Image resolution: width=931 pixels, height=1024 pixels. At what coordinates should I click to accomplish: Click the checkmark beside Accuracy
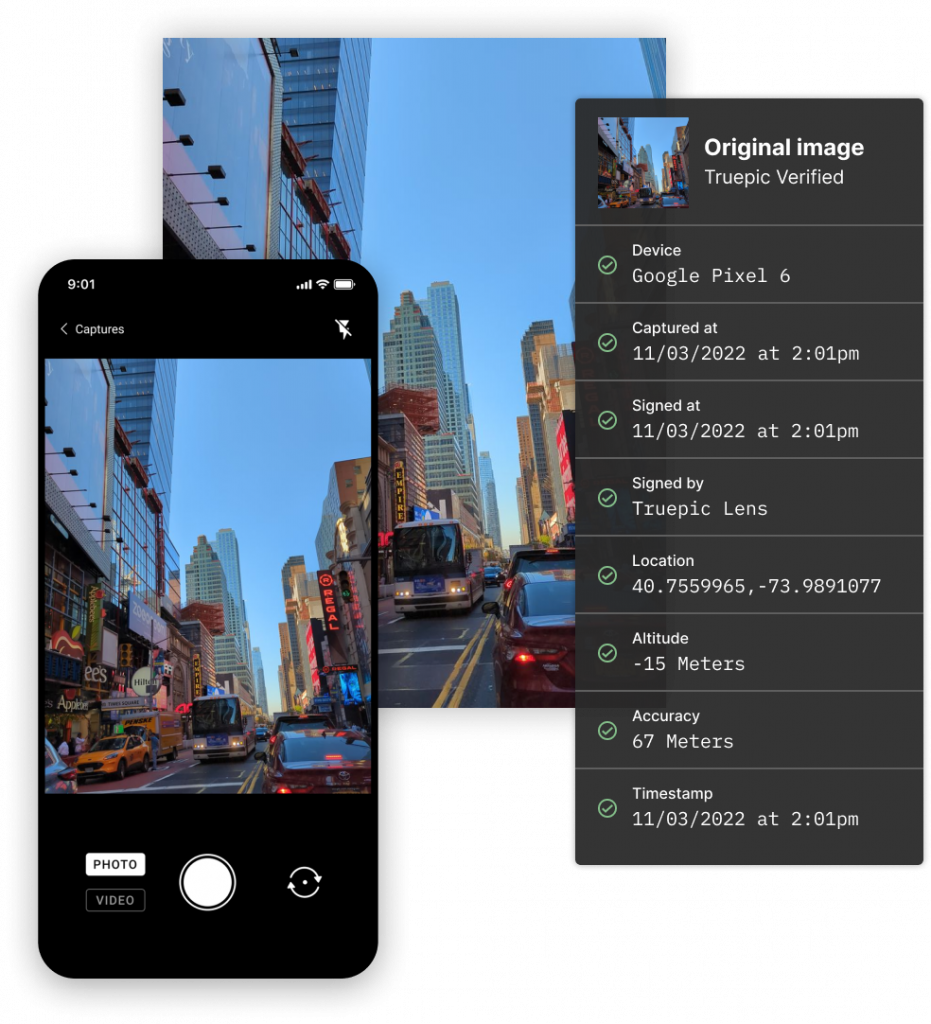pyautogui.click(x=607, y=730)
